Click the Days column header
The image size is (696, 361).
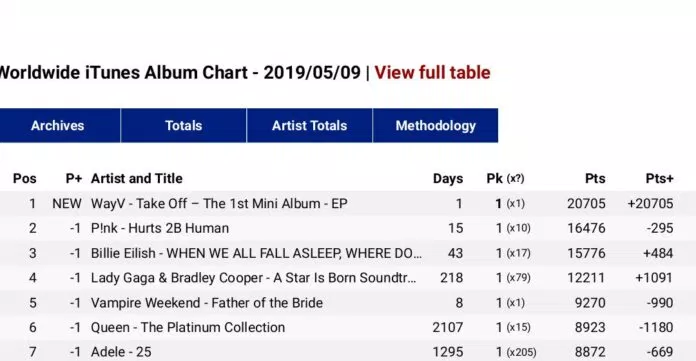(x=448, y=179)
